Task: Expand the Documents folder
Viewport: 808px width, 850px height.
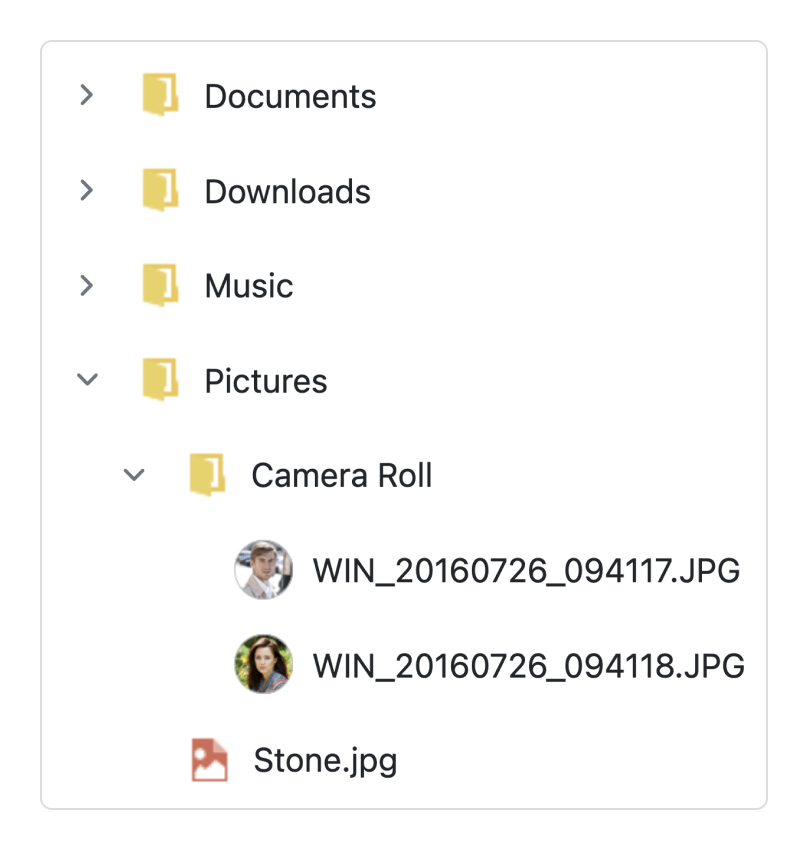Action: [x=87, y=95]
